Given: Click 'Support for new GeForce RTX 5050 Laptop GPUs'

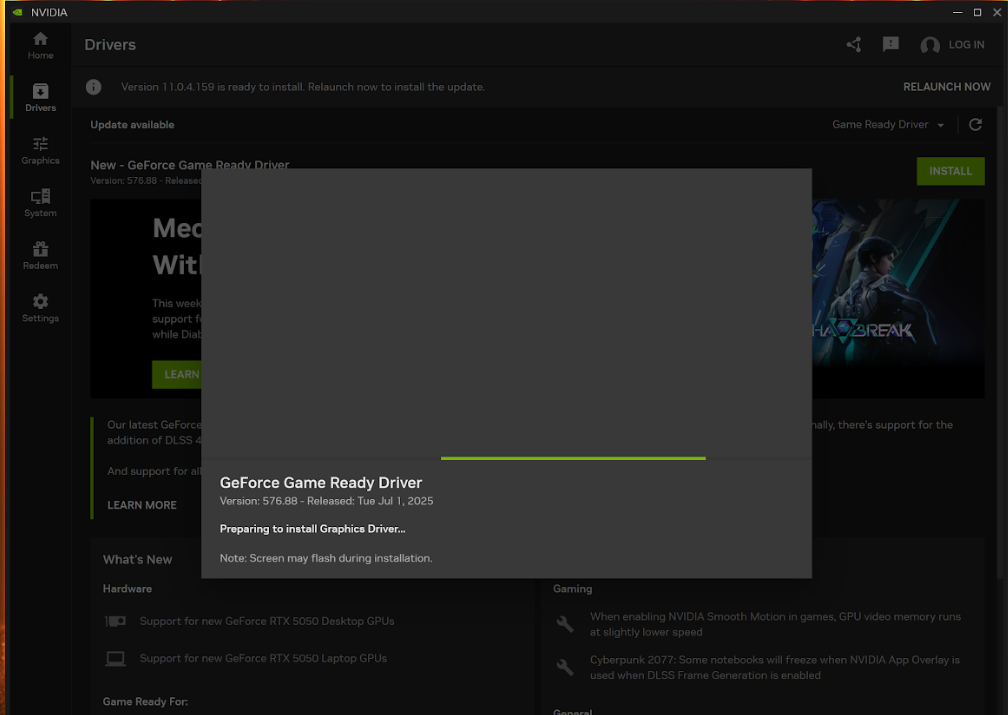Looking at the screenshot, I should pos(264,658).
